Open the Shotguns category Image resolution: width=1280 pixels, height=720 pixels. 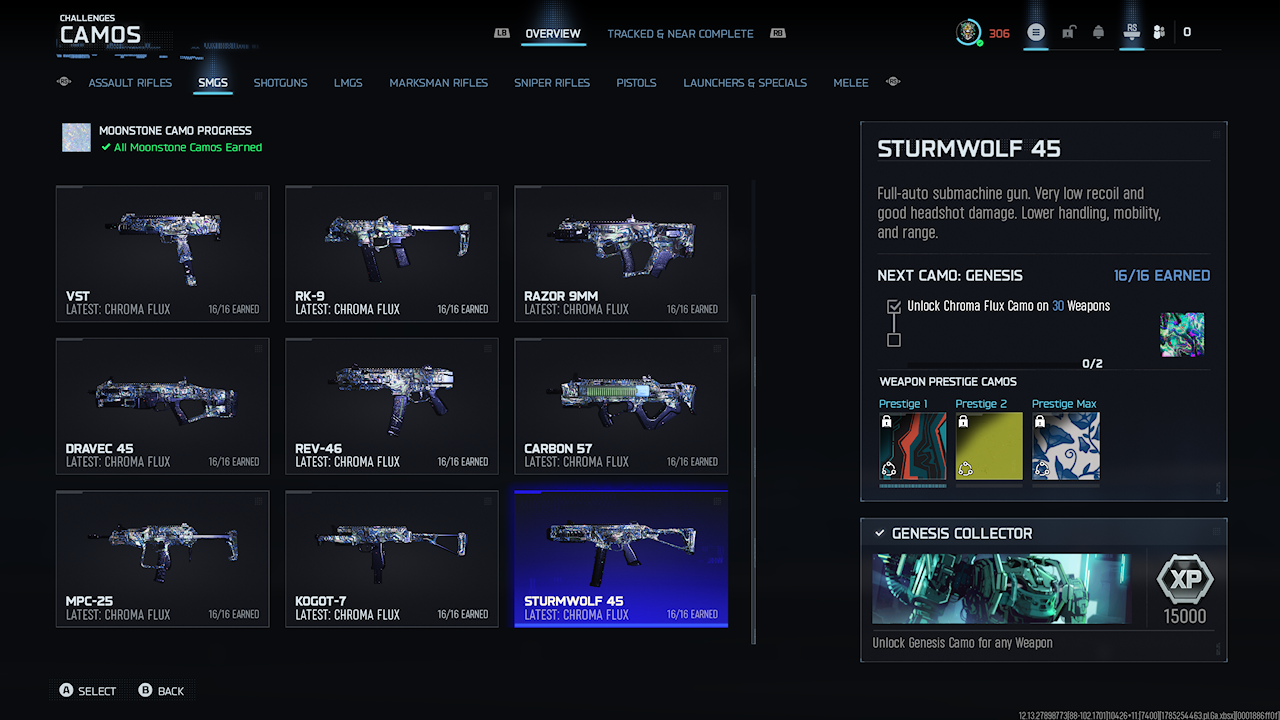pyautogui.click(x=280, y=83)
